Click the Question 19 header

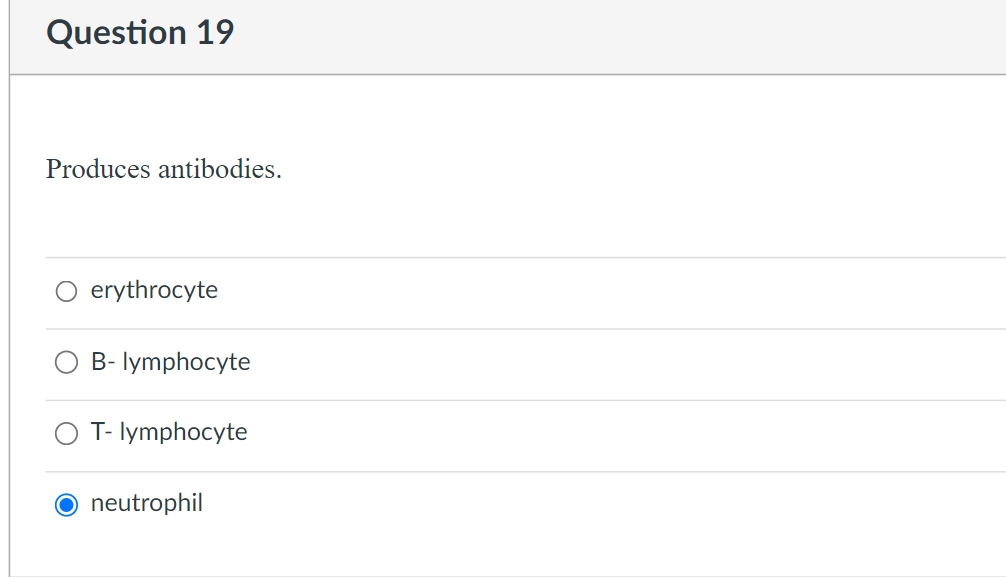140,32
